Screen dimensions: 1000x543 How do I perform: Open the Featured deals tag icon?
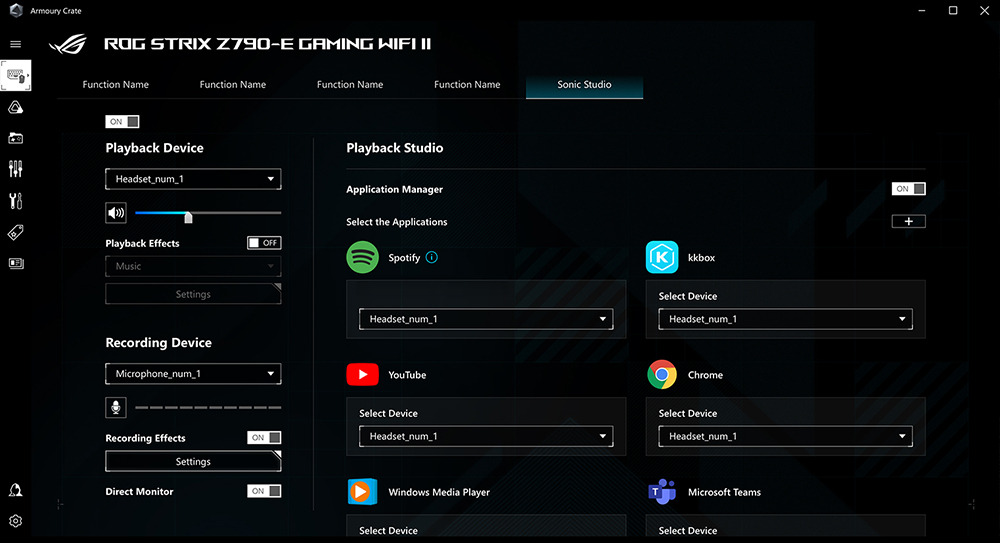pos(15,232)
